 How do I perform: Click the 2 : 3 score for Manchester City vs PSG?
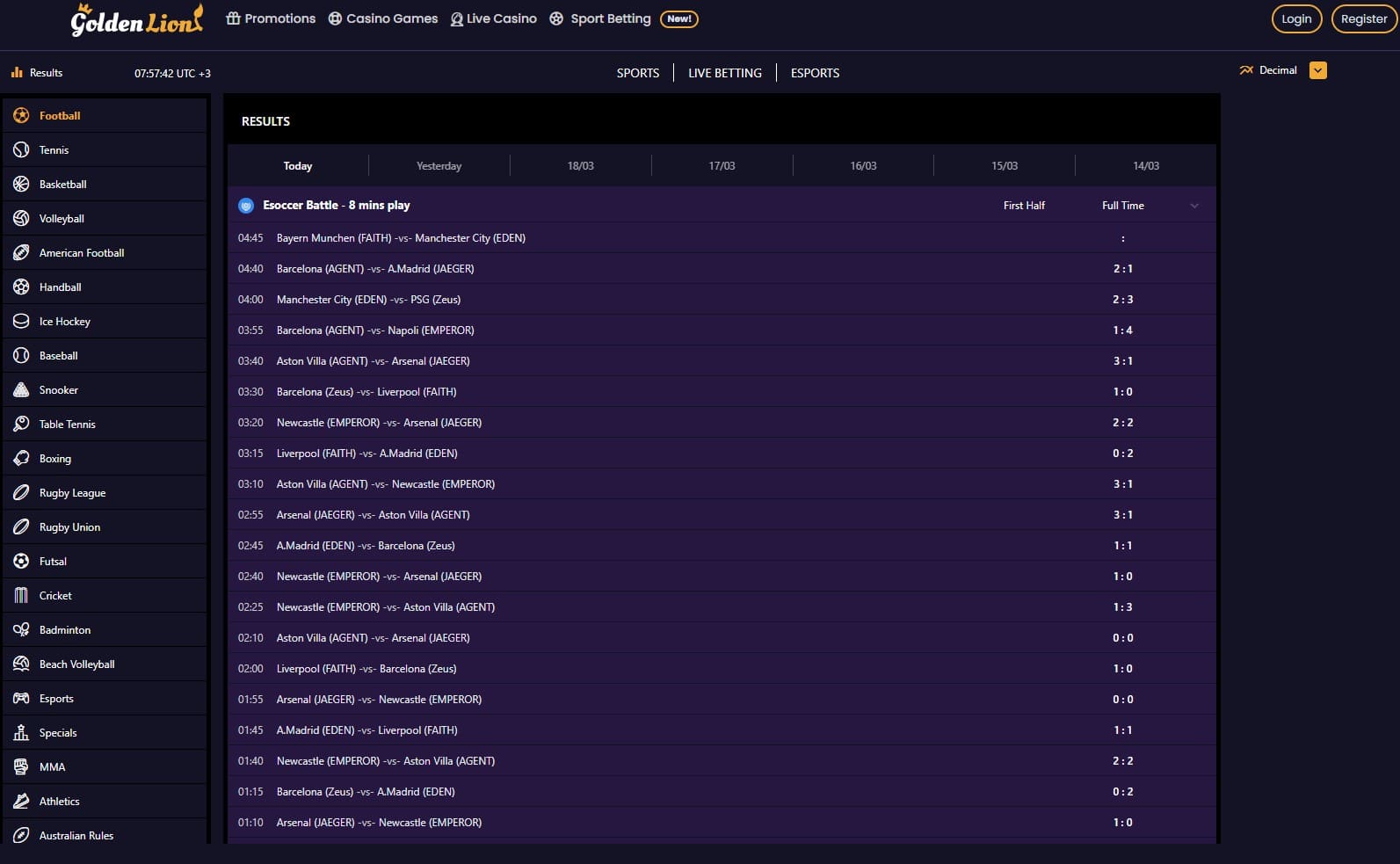tap(1123, 300)
